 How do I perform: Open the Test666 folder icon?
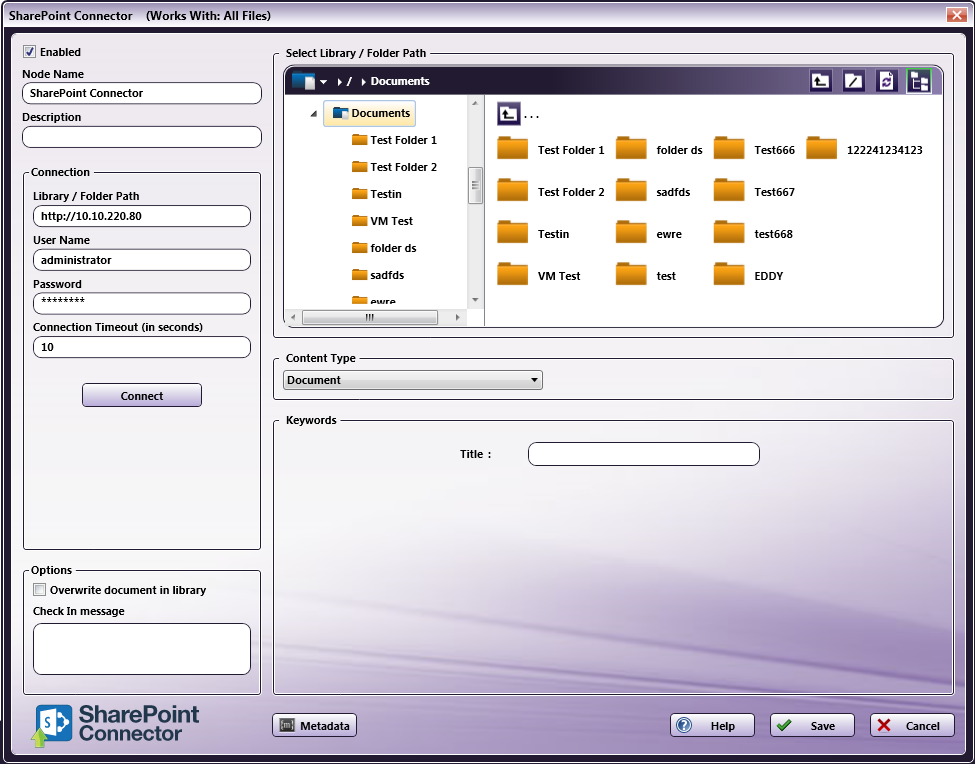[729, 149]
